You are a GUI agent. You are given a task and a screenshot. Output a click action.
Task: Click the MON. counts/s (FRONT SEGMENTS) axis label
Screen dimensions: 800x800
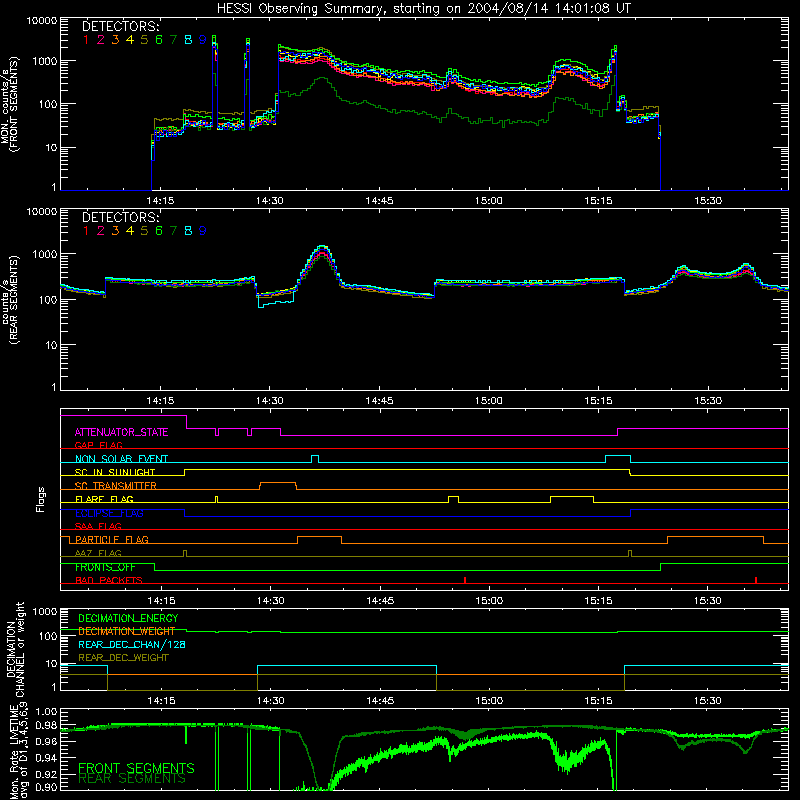click(x=10, y=104)
